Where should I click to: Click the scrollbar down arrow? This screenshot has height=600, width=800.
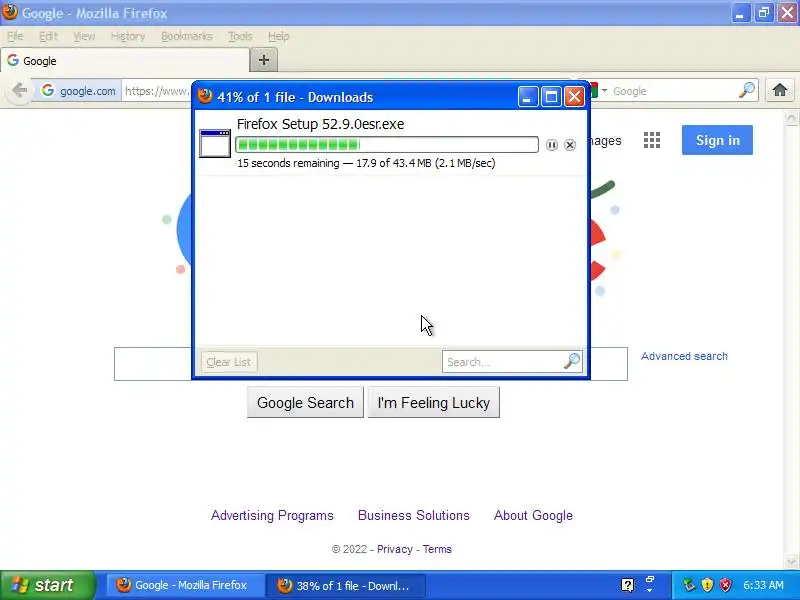pos(791,562)
